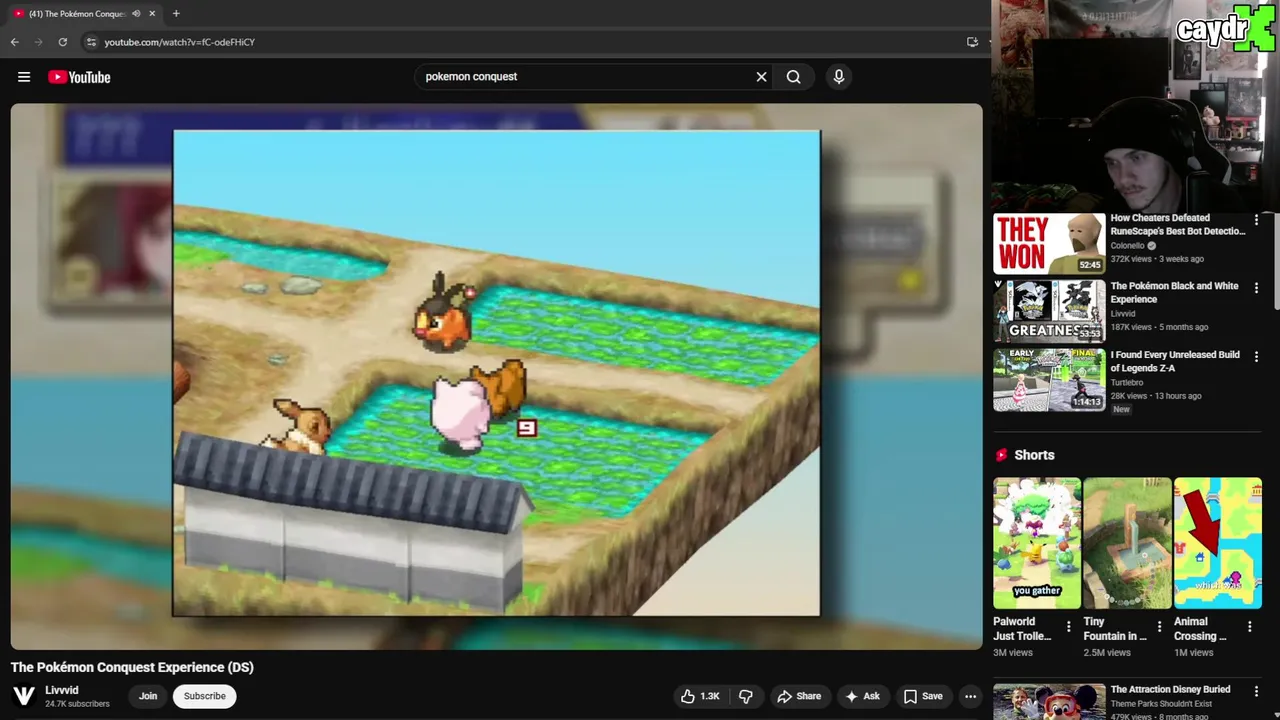This screenshot has width=1280, height=720.
Task: Open How Cheaters Defeated RuneScape title
Action: point(1178,224)
